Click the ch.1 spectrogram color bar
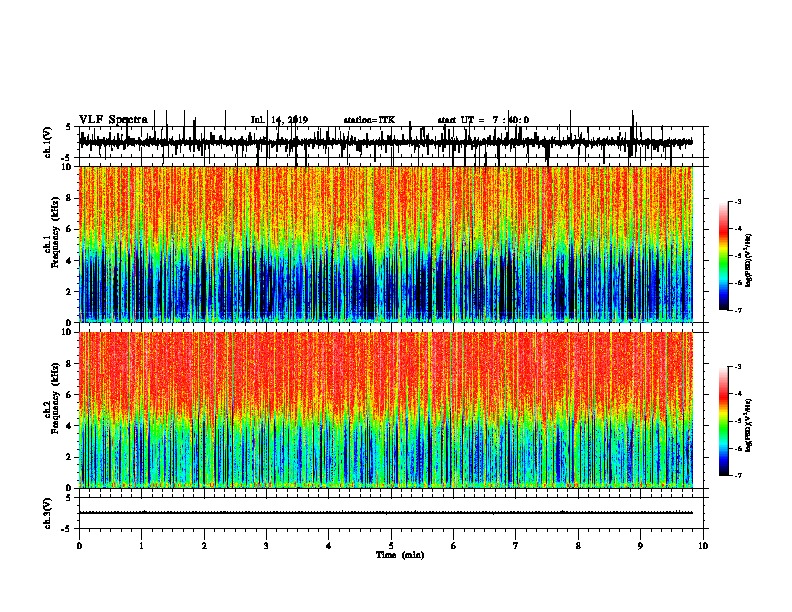This screenshot has width=792, height=612. pos(724,256)
